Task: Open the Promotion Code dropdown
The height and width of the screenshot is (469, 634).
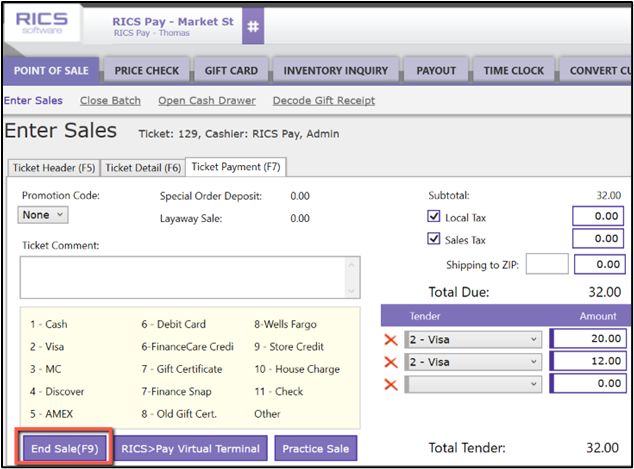Action: tap(43, 215)
